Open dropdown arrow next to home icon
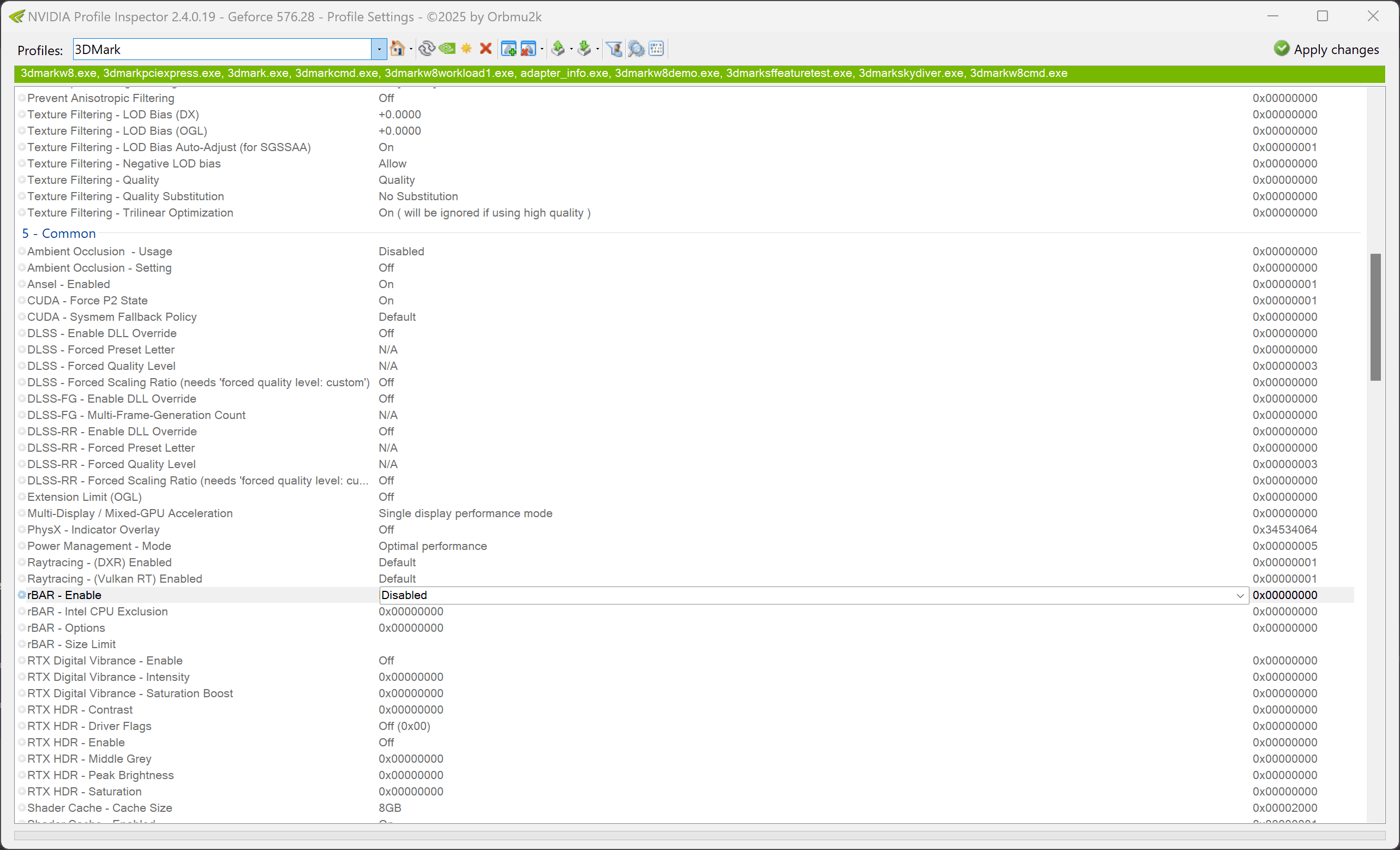Viewport: 1400px width, 850px height. pyautogui.click(x=411, y=50)
